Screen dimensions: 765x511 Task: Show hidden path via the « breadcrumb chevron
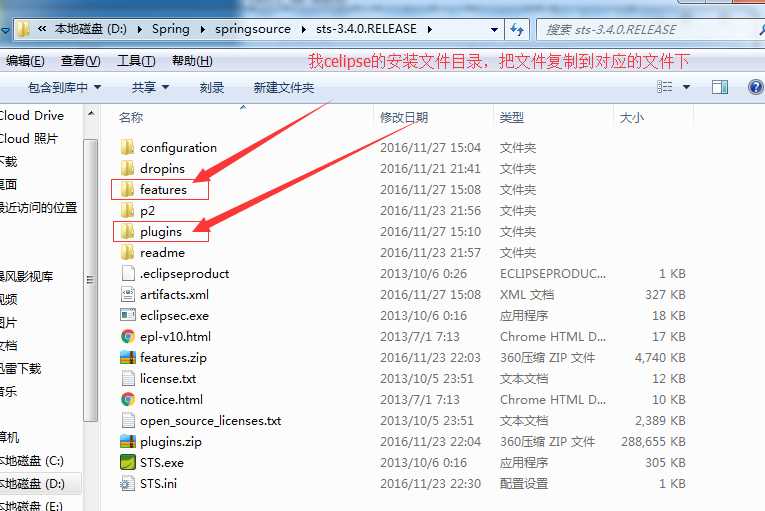click(x=42, y=29)
